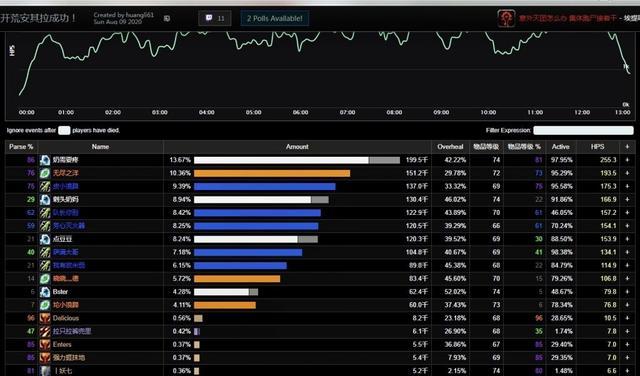Open the player link named Delicious
Screen dimensions: 640x376
click(x=66, y=318)
